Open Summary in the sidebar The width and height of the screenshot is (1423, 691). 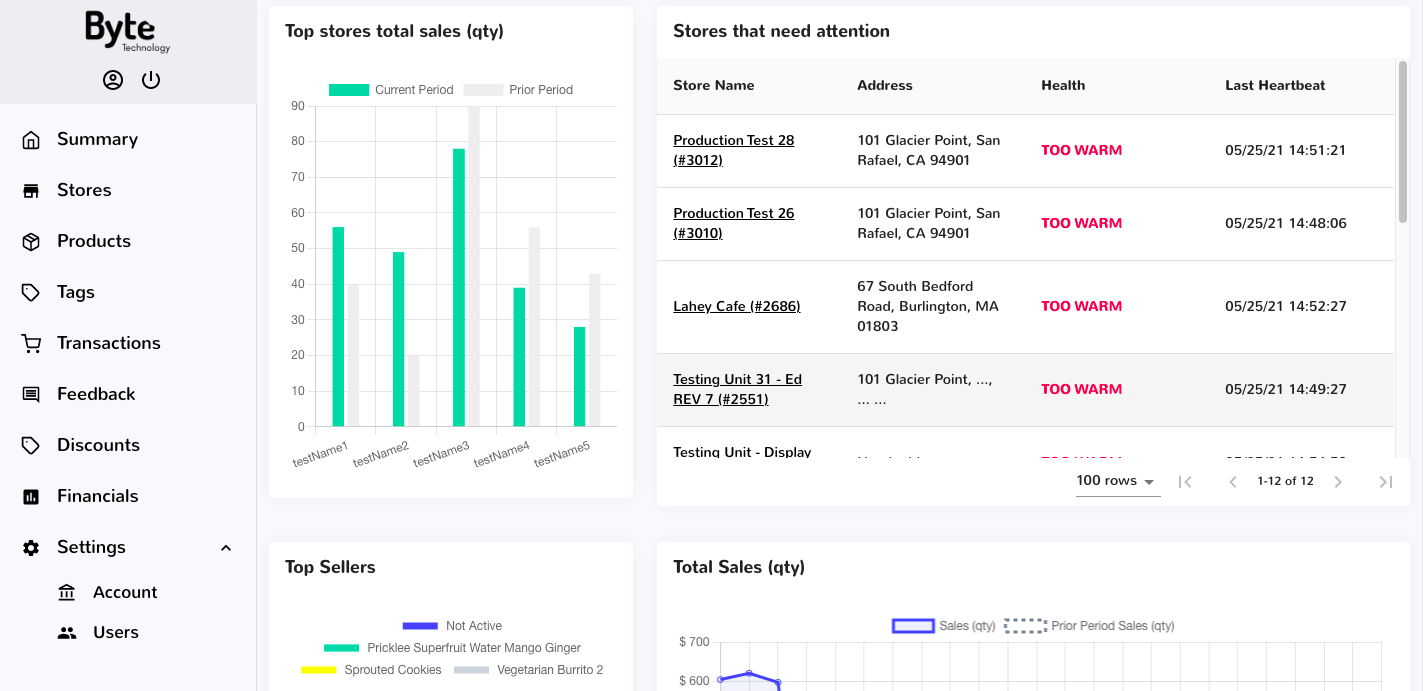(97, 140)
